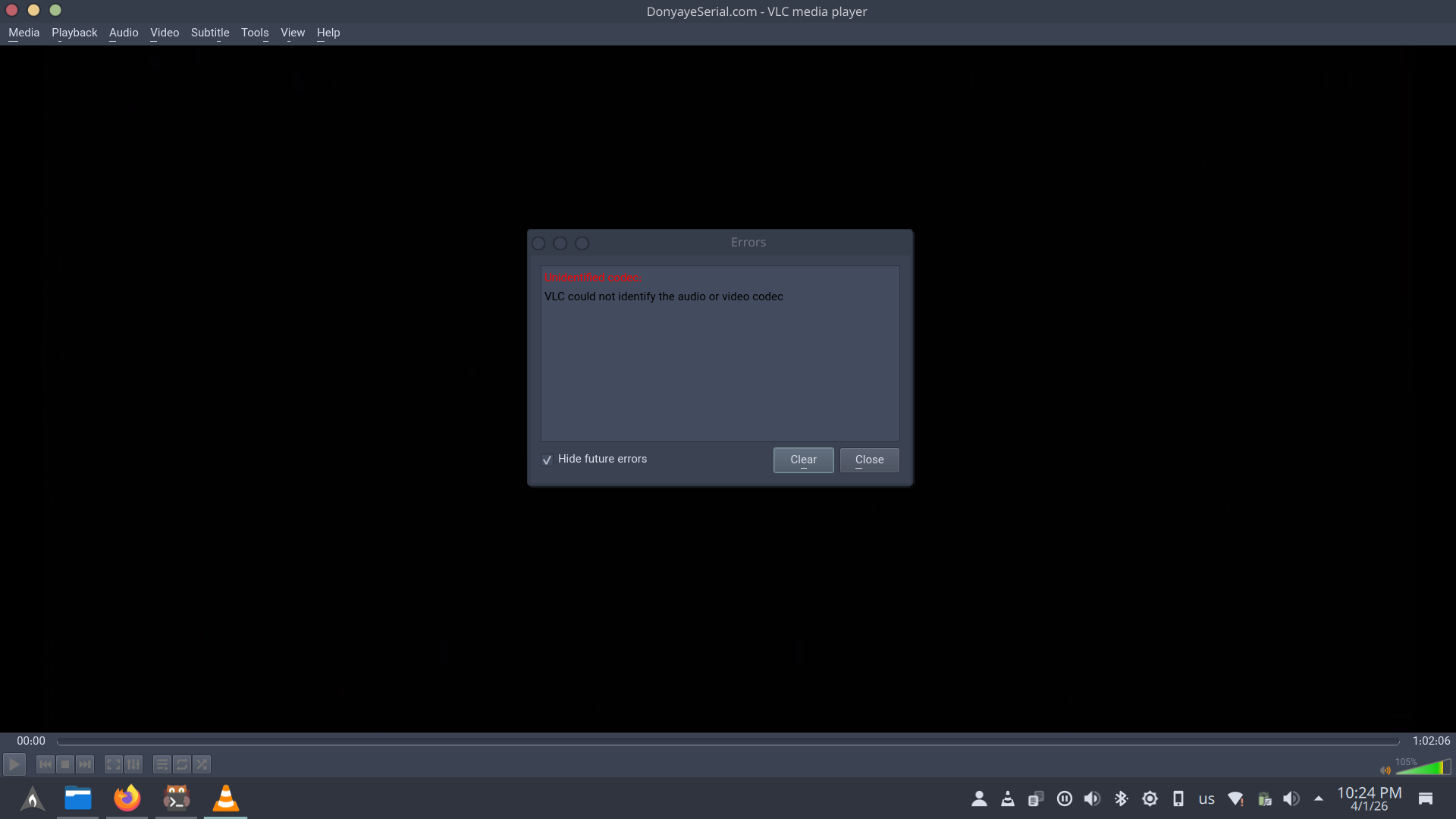This screenshot has height=819, width=1456.
Task: Open the View menu
Action: (293, 33)
